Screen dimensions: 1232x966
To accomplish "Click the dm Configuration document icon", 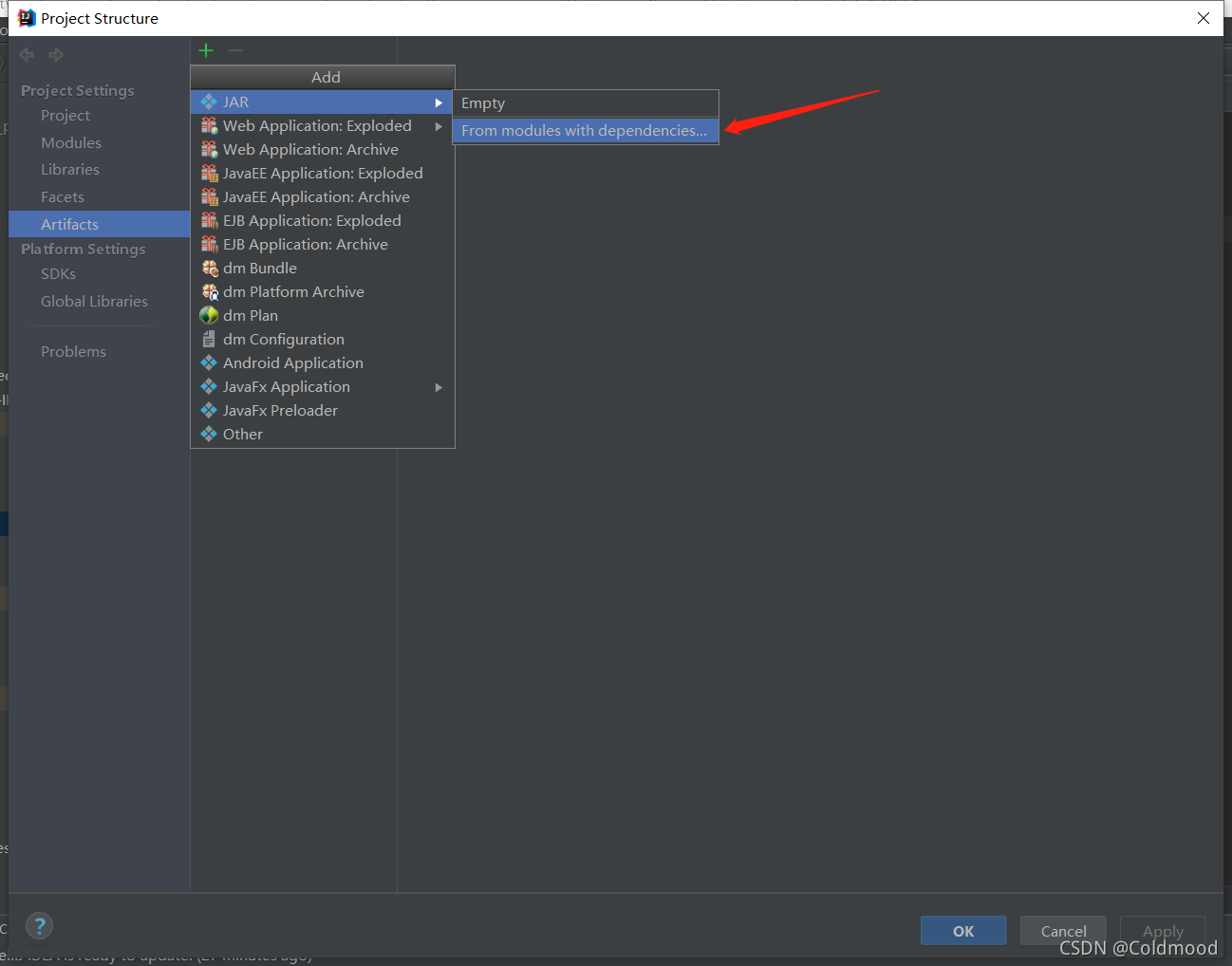I will point(209,339).
